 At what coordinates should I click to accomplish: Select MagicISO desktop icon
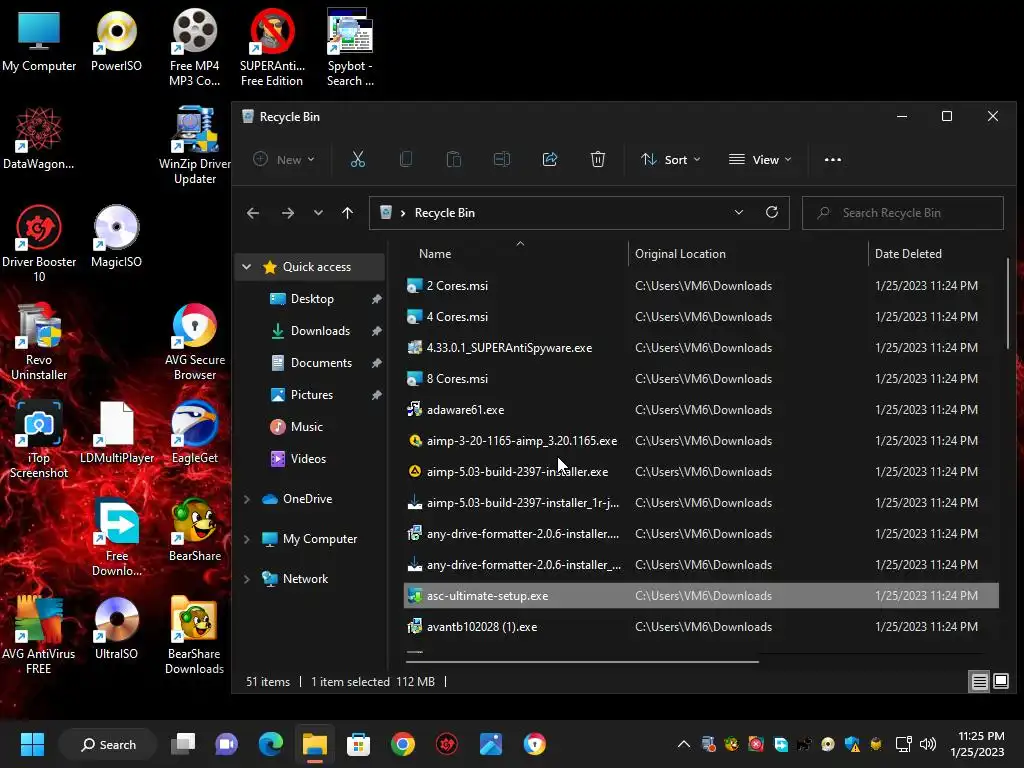116,236
